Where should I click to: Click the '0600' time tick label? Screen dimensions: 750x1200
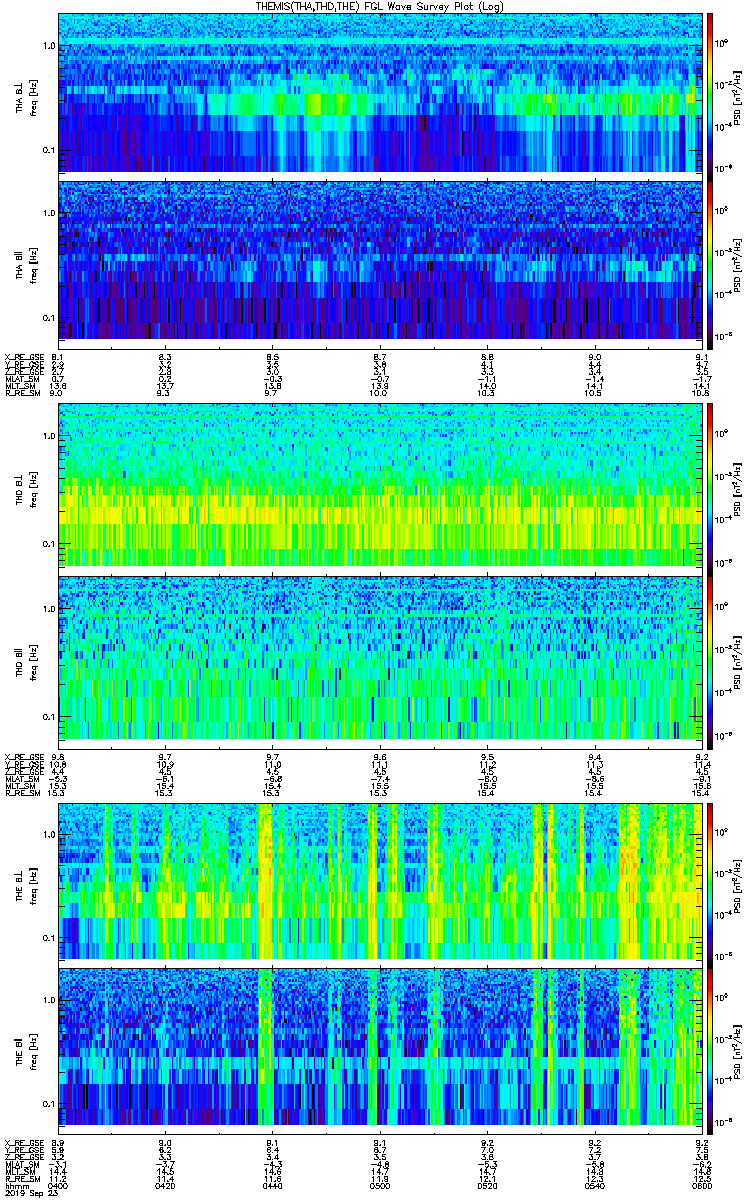(x=700, y=1184)
